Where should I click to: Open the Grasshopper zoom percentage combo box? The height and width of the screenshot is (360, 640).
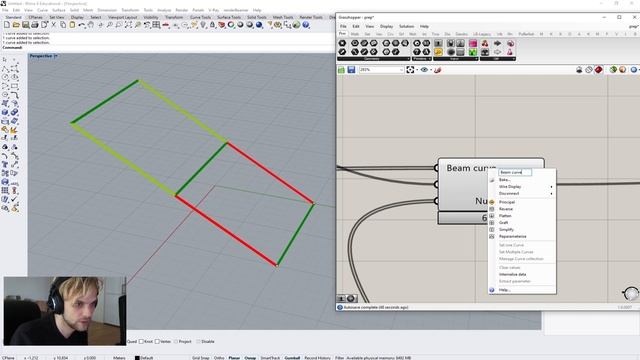point(381,70)
